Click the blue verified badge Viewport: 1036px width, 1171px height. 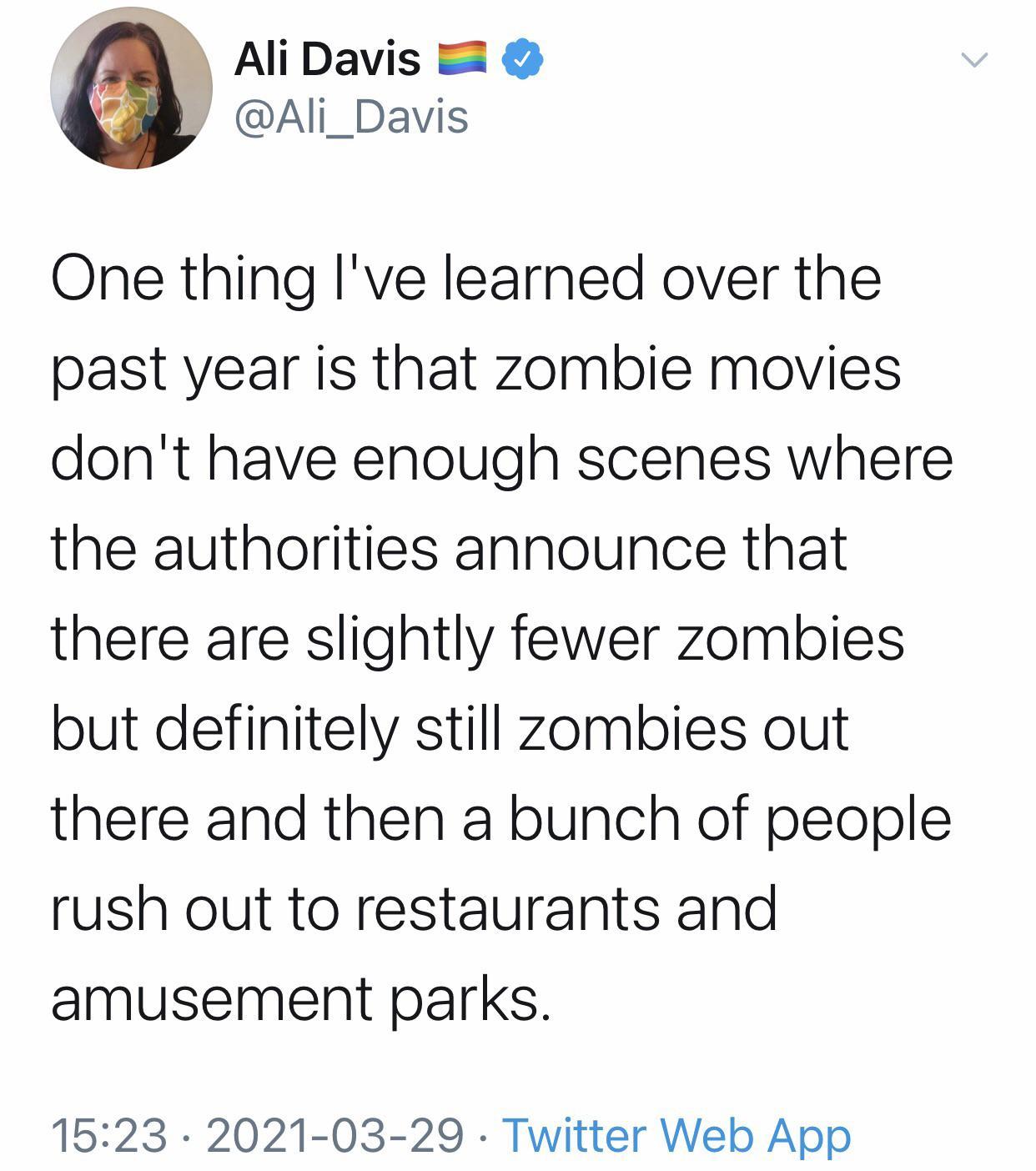tap(523, 59)
